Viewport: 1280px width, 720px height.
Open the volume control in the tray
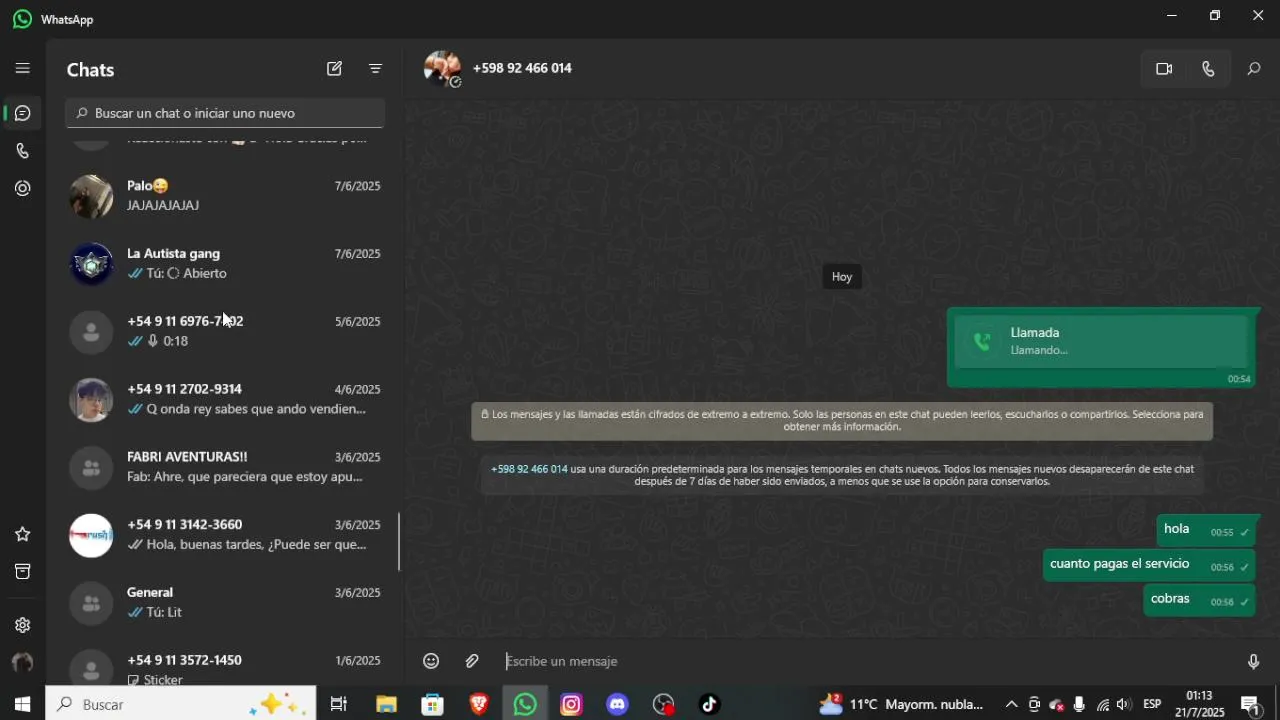pos(1123,704)
